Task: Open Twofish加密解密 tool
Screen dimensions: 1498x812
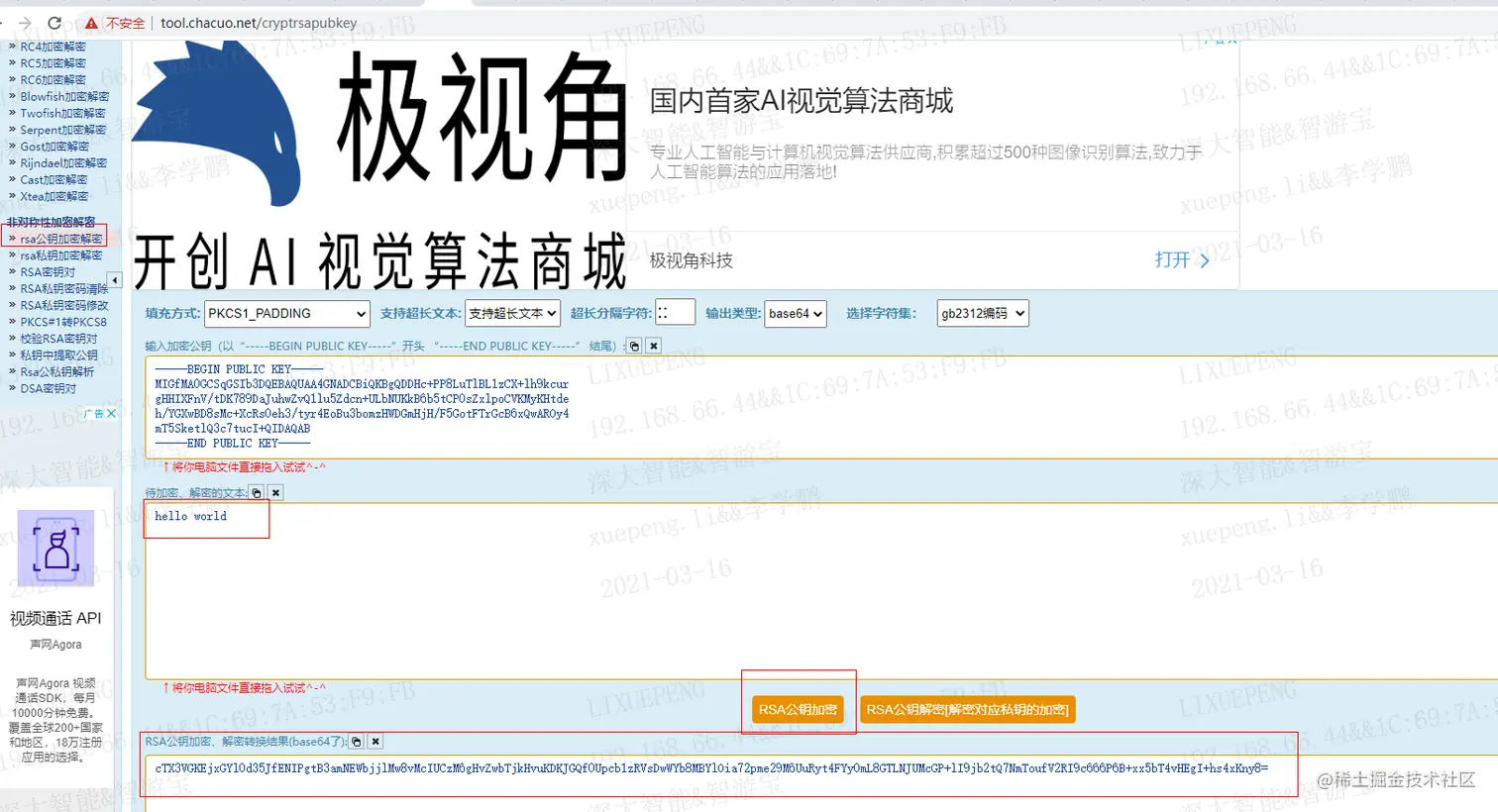Action: click(x=63, y=113)
